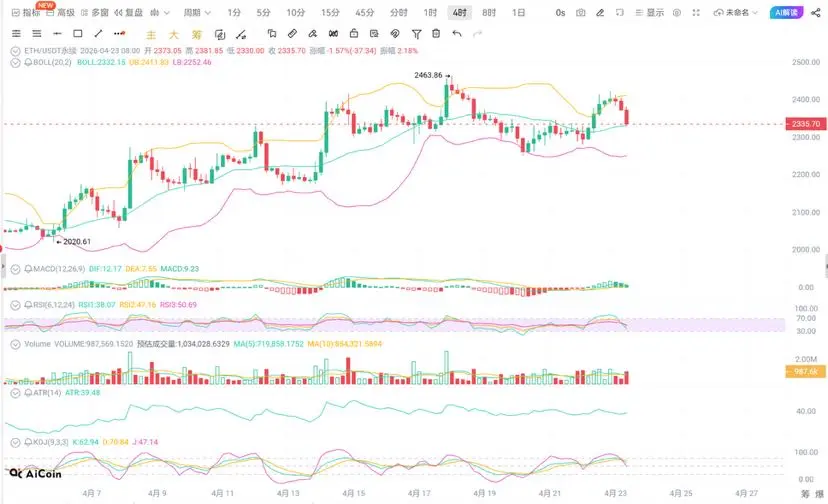Image resolution: width=828 pixels, height=504 pixels.
Task: Select the 45分 timeframe
Action: coord(364,12)
